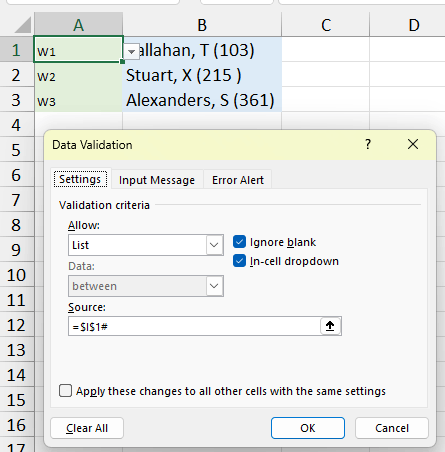Select column C header
The width and height of the screenshot is (445, 452).
(326, 25)
